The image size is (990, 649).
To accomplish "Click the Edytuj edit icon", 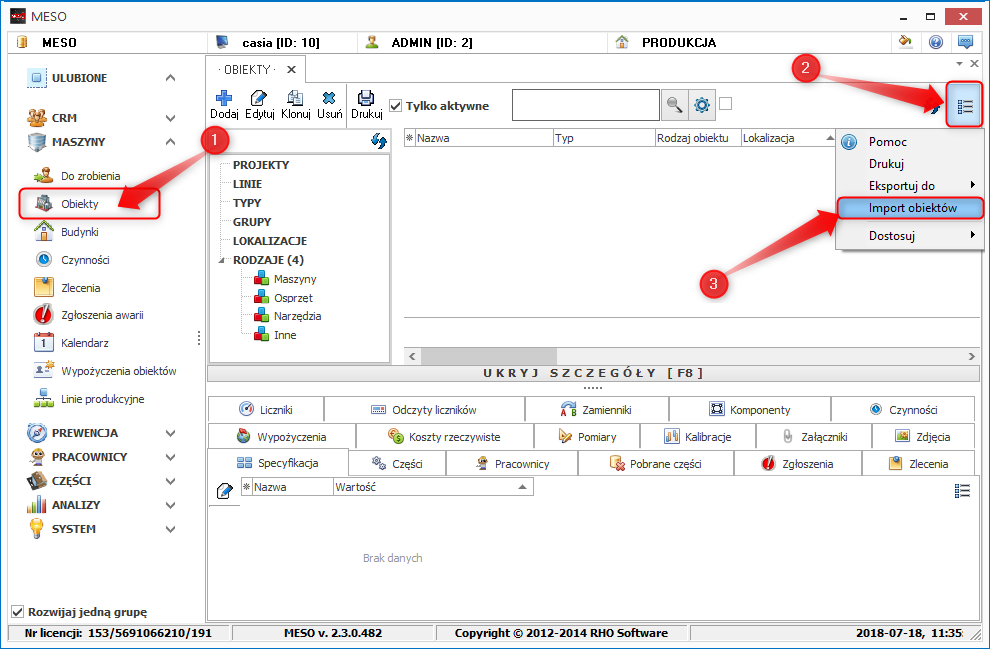I will click(259, 98).
